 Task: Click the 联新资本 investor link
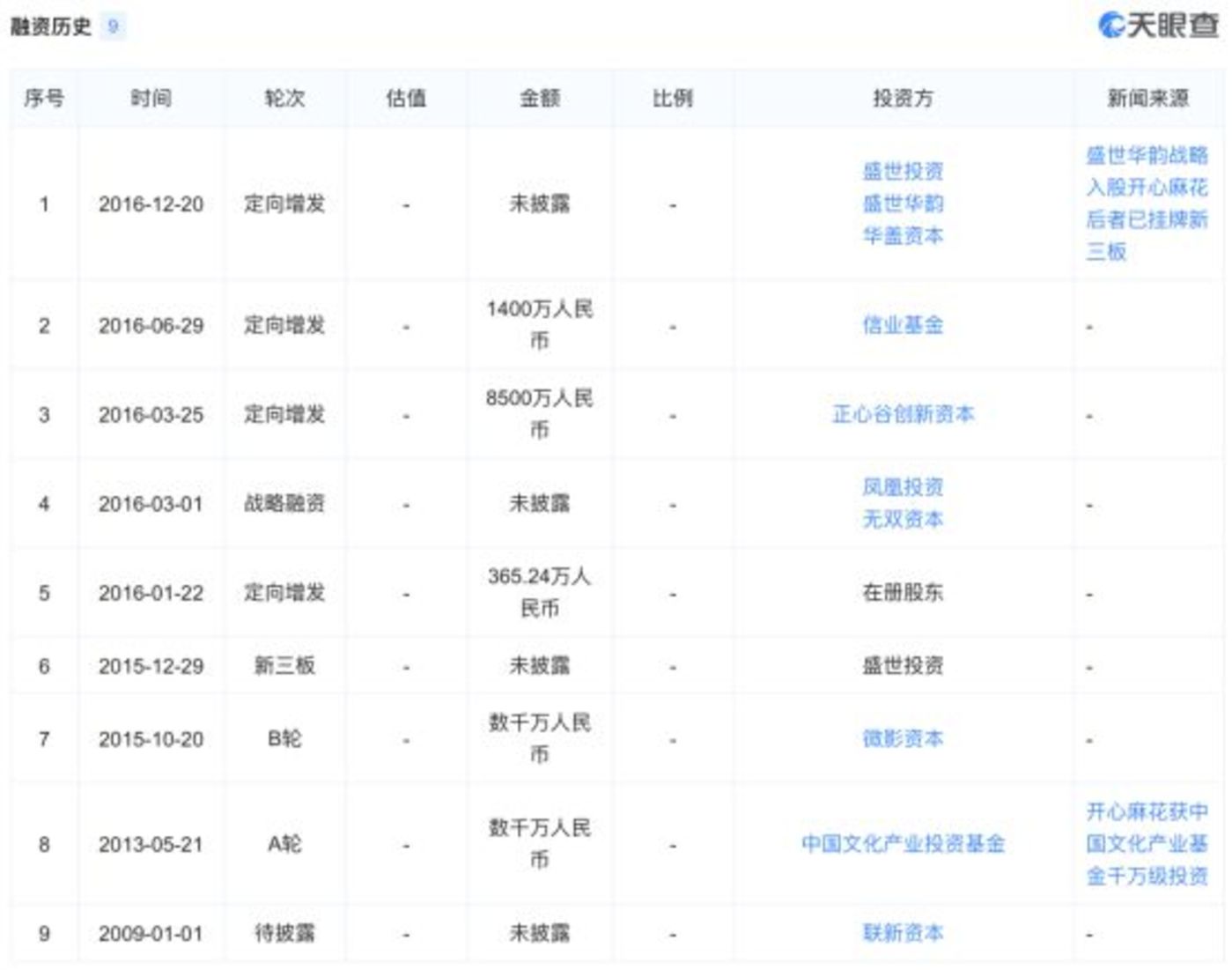(x=903, y=933)
